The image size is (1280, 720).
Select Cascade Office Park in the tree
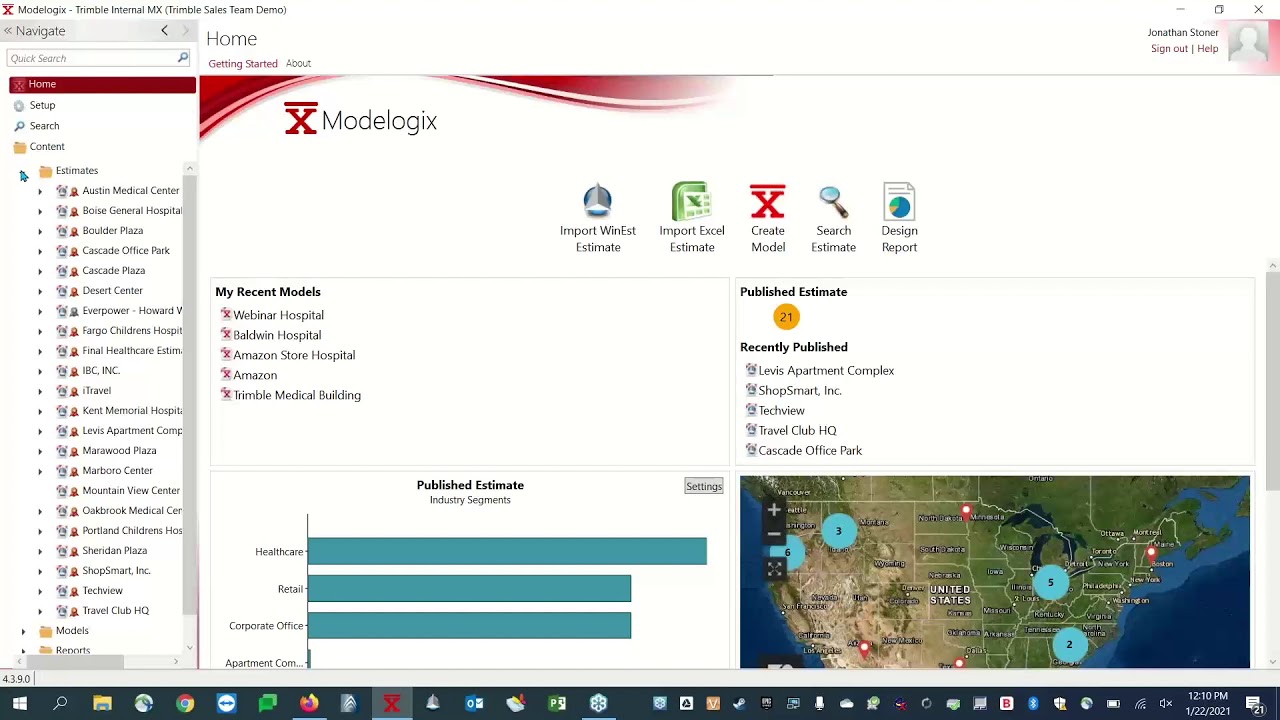tap(126, 251)
